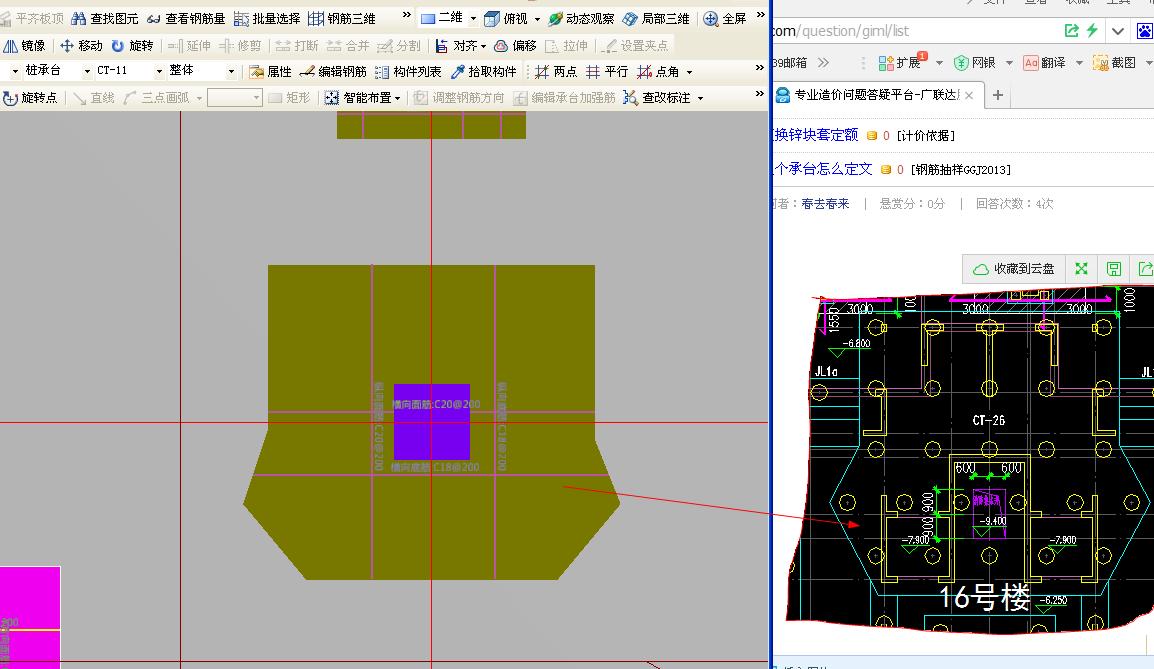Screen dimensions: 1154x669
Task: Open 查看钢筋量 rebar quantity view
Action: (x=186, y=18)
